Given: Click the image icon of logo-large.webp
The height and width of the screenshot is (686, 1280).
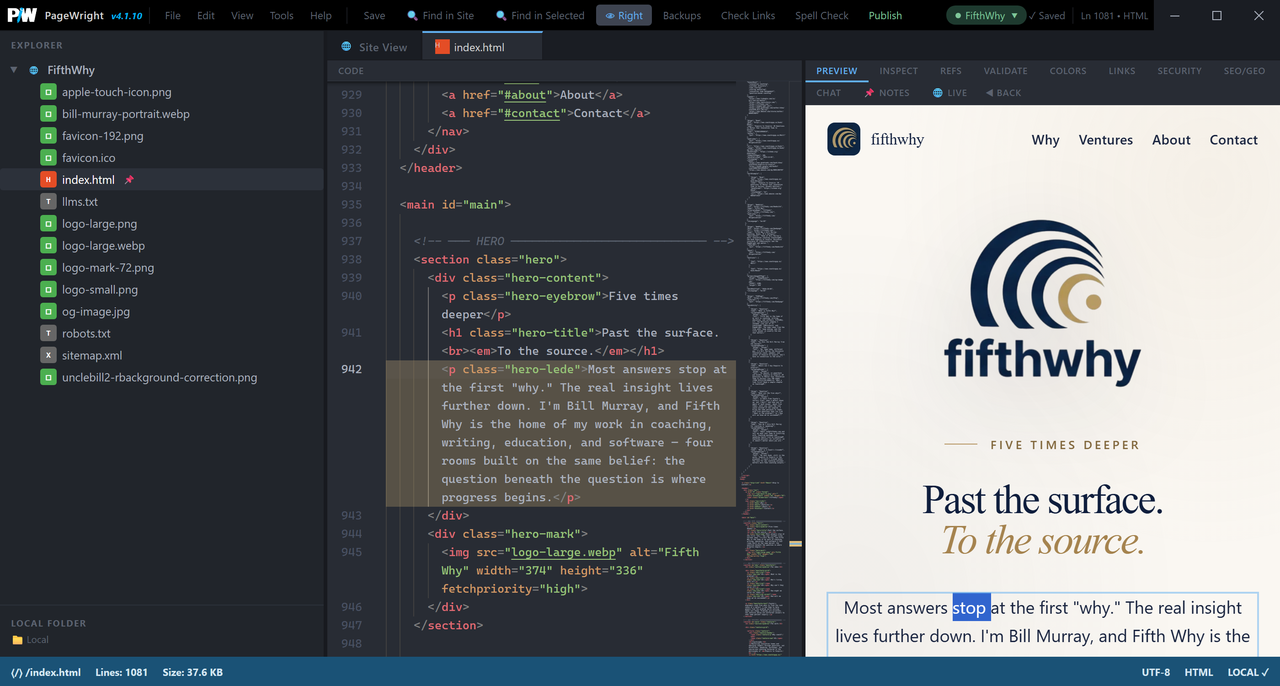Looking at the screenshot, I should tap(48, 246).
